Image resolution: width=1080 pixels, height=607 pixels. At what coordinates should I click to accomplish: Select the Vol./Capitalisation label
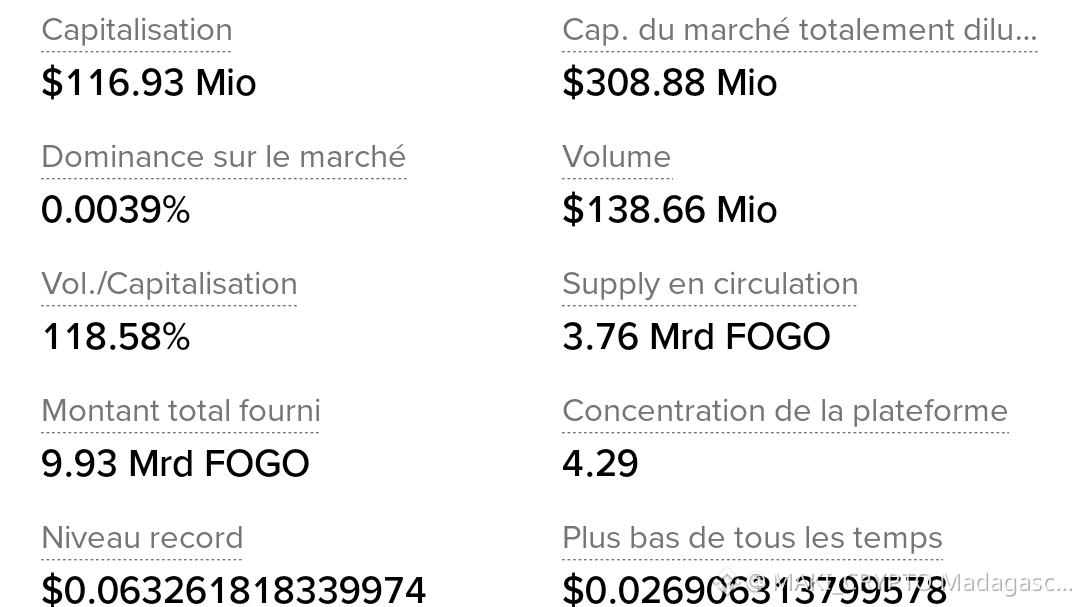(169, 285)
